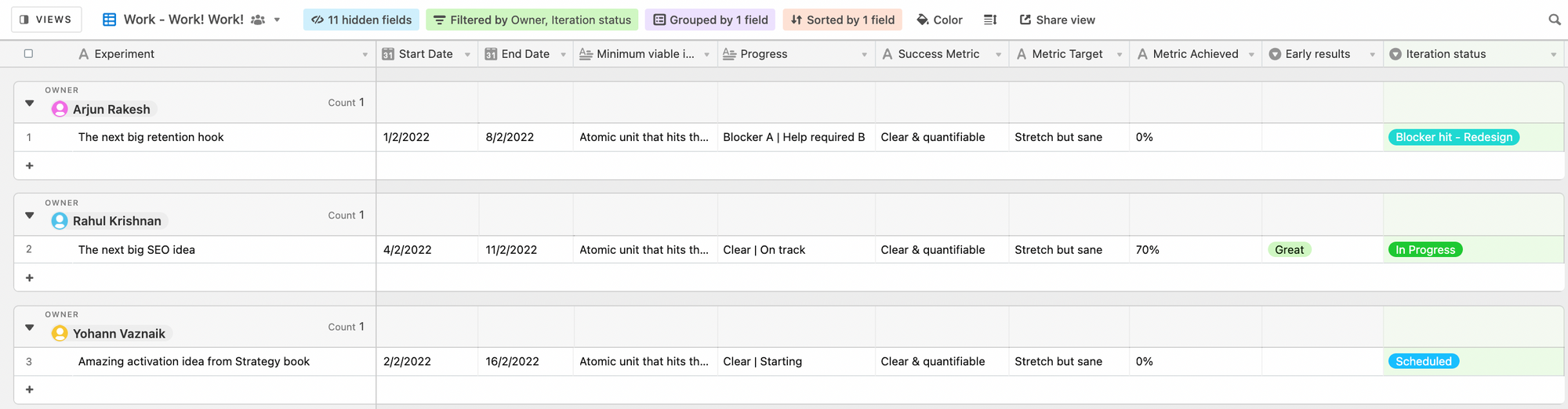Toggle the Views sidebar

point(45,20)
